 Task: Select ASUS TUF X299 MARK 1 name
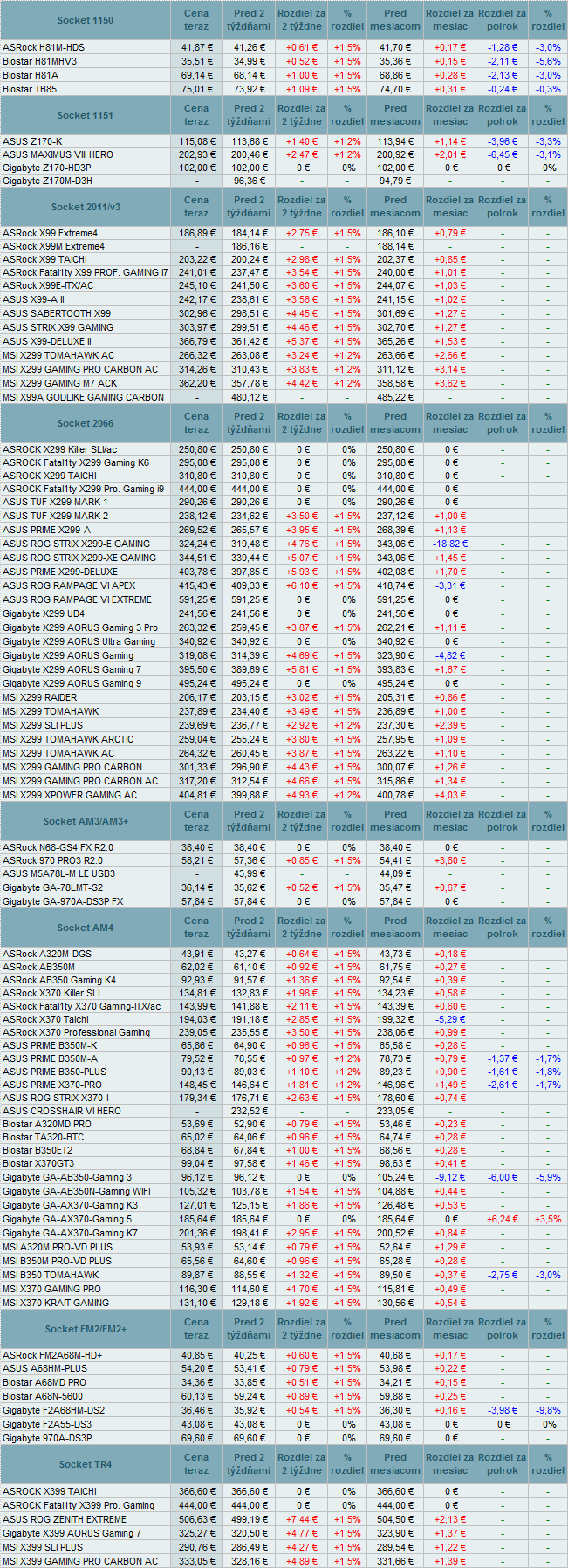[x=55, y=502]
